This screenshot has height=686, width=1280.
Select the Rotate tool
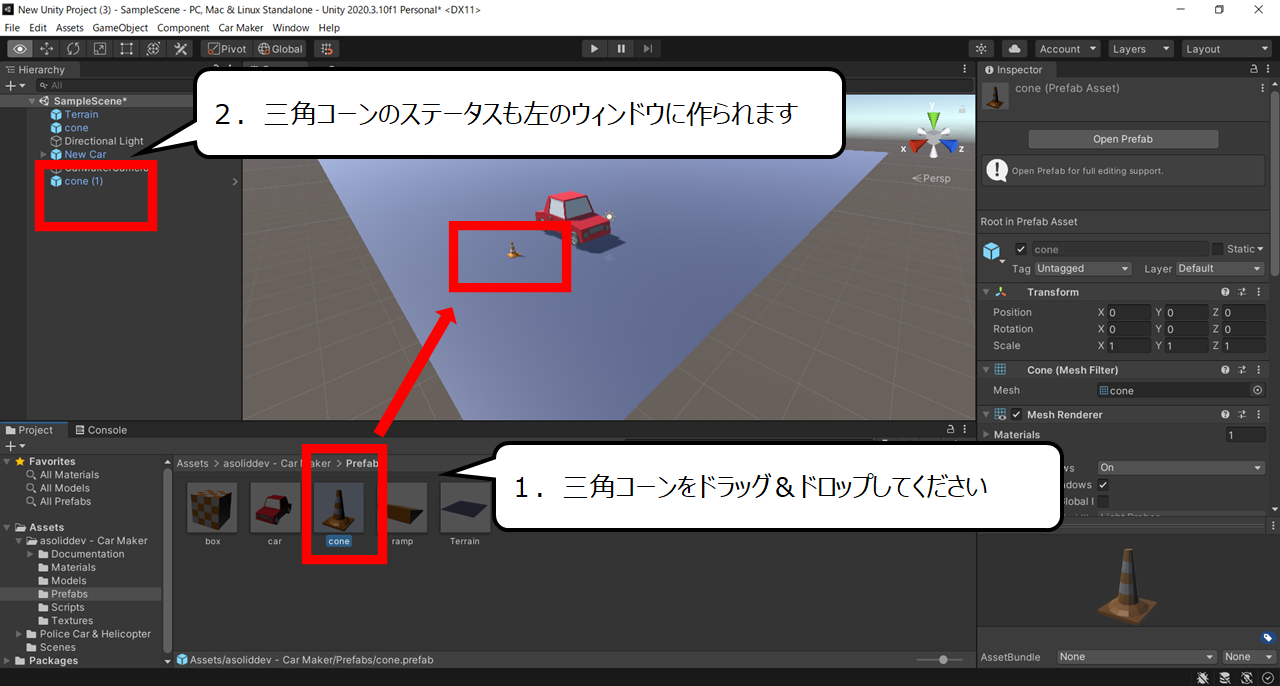pos(74,49)
